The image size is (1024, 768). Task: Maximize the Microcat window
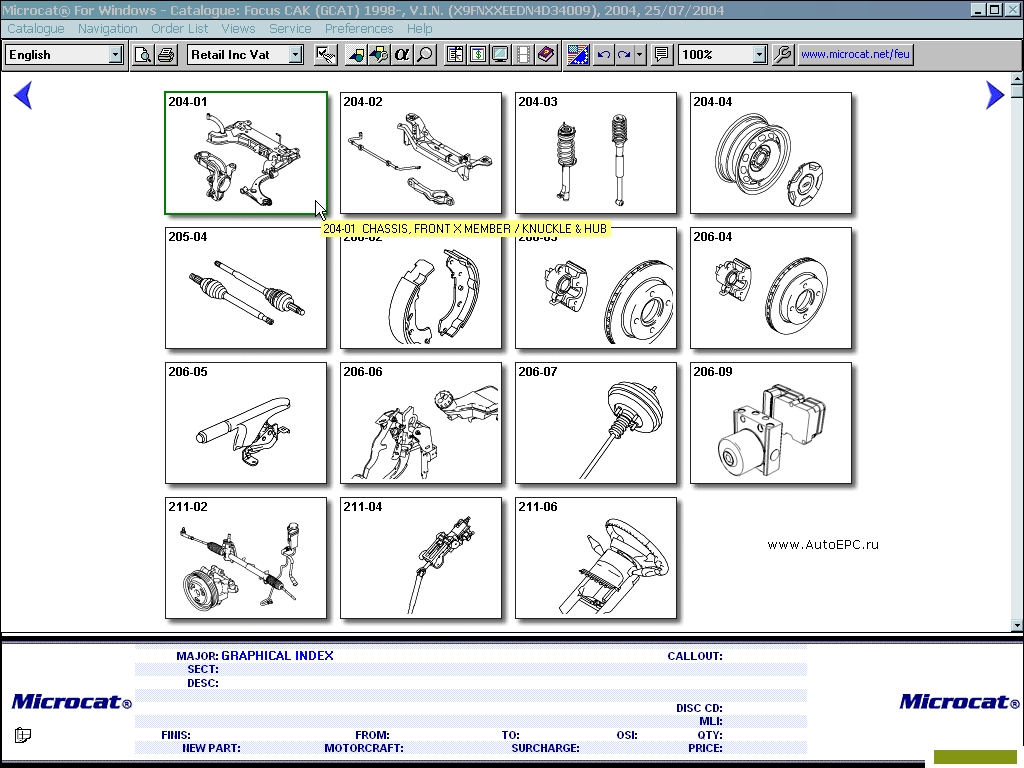pos(994,10)
